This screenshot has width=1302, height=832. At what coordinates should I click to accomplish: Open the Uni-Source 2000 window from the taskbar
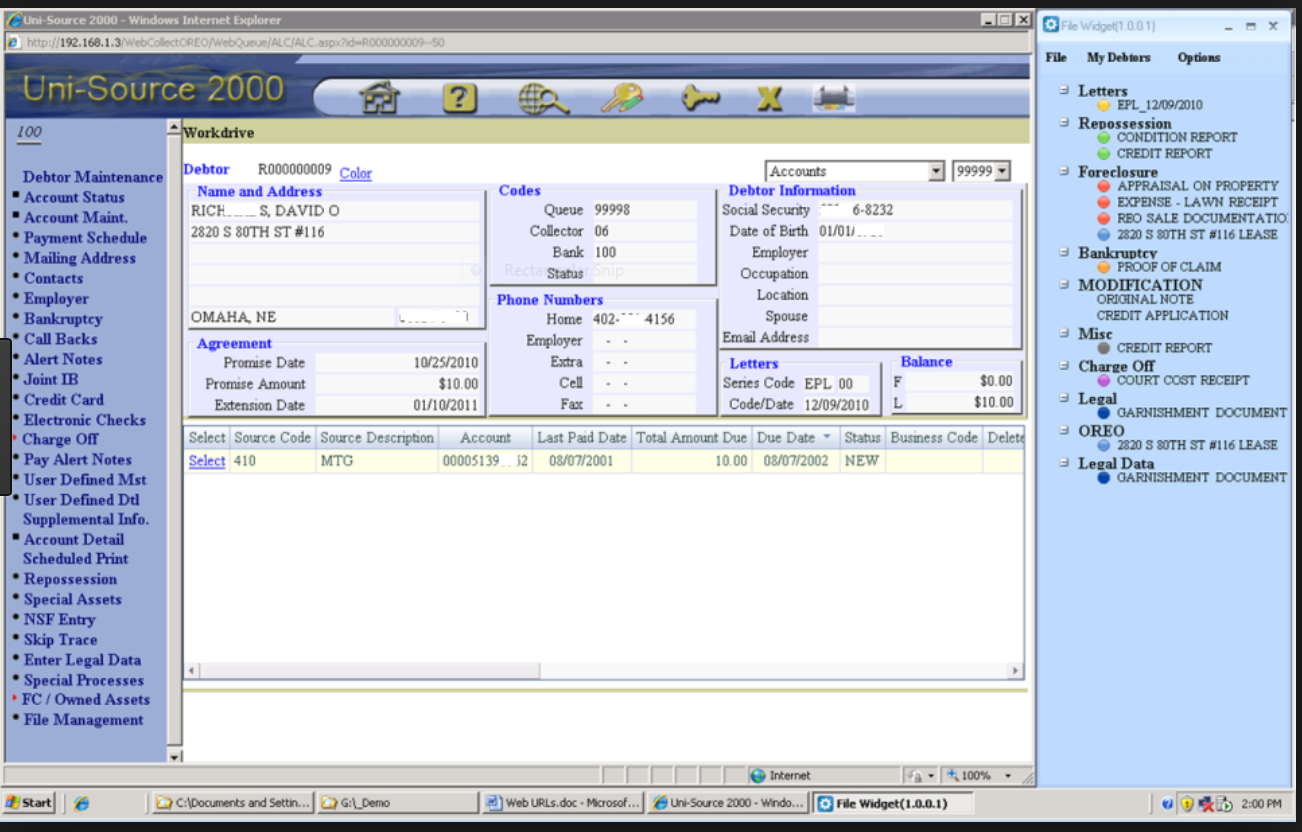[x=727, y=802]
